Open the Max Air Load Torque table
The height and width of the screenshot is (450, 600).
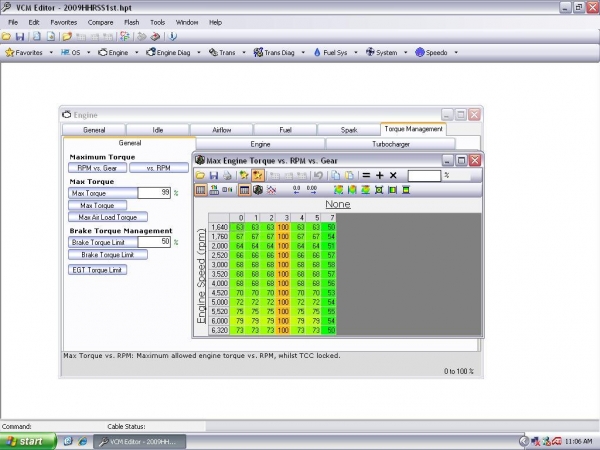coord(105,217)
